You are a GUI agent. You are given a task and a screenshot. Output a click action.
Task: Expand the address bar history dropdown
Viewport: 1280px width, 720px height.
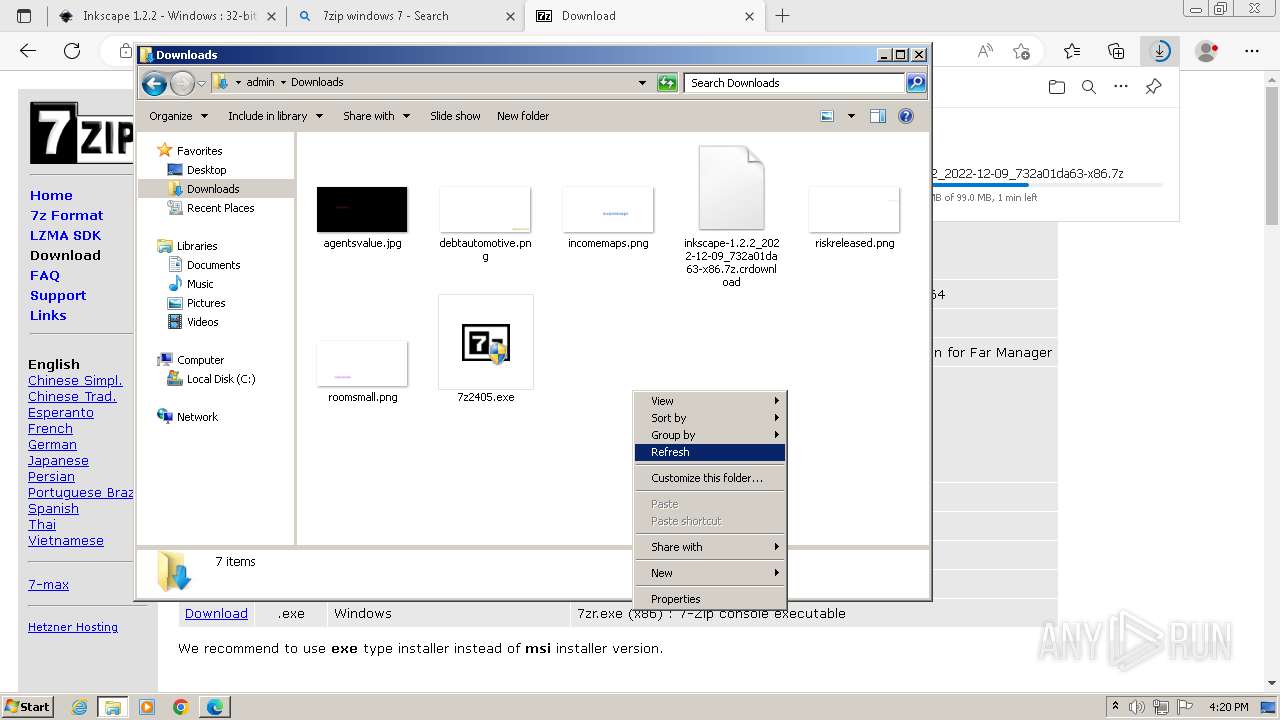(642, 83)
